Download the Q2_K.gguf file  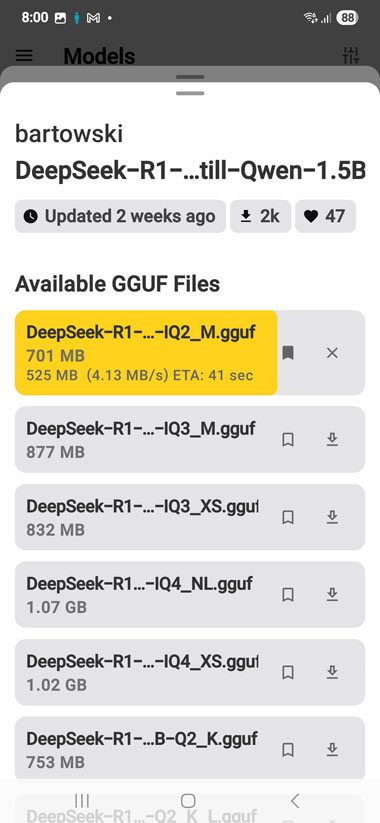332,750
